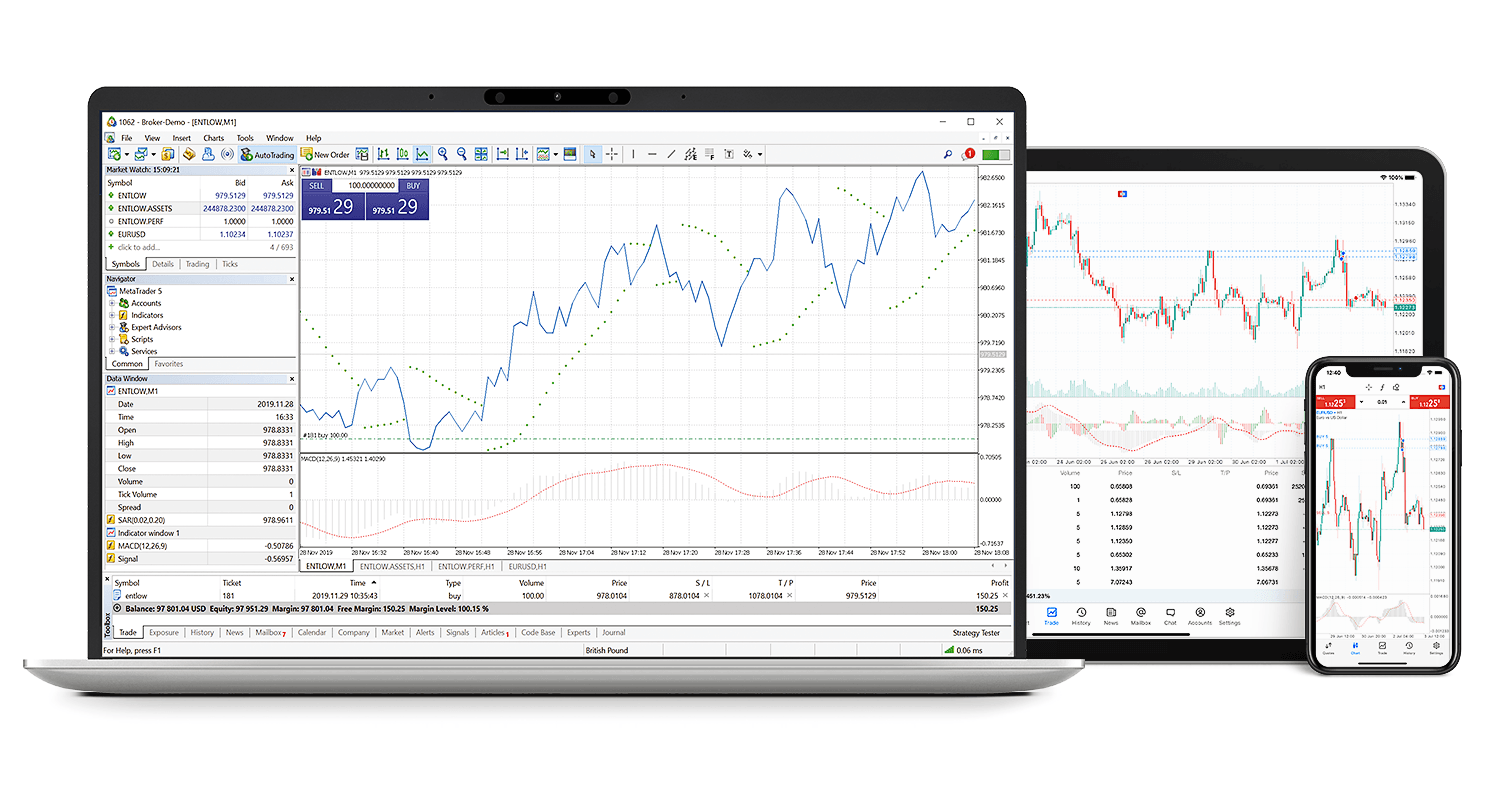1500x785 pixels.
Task: Open the File menu
Action: tap(127, 138)
